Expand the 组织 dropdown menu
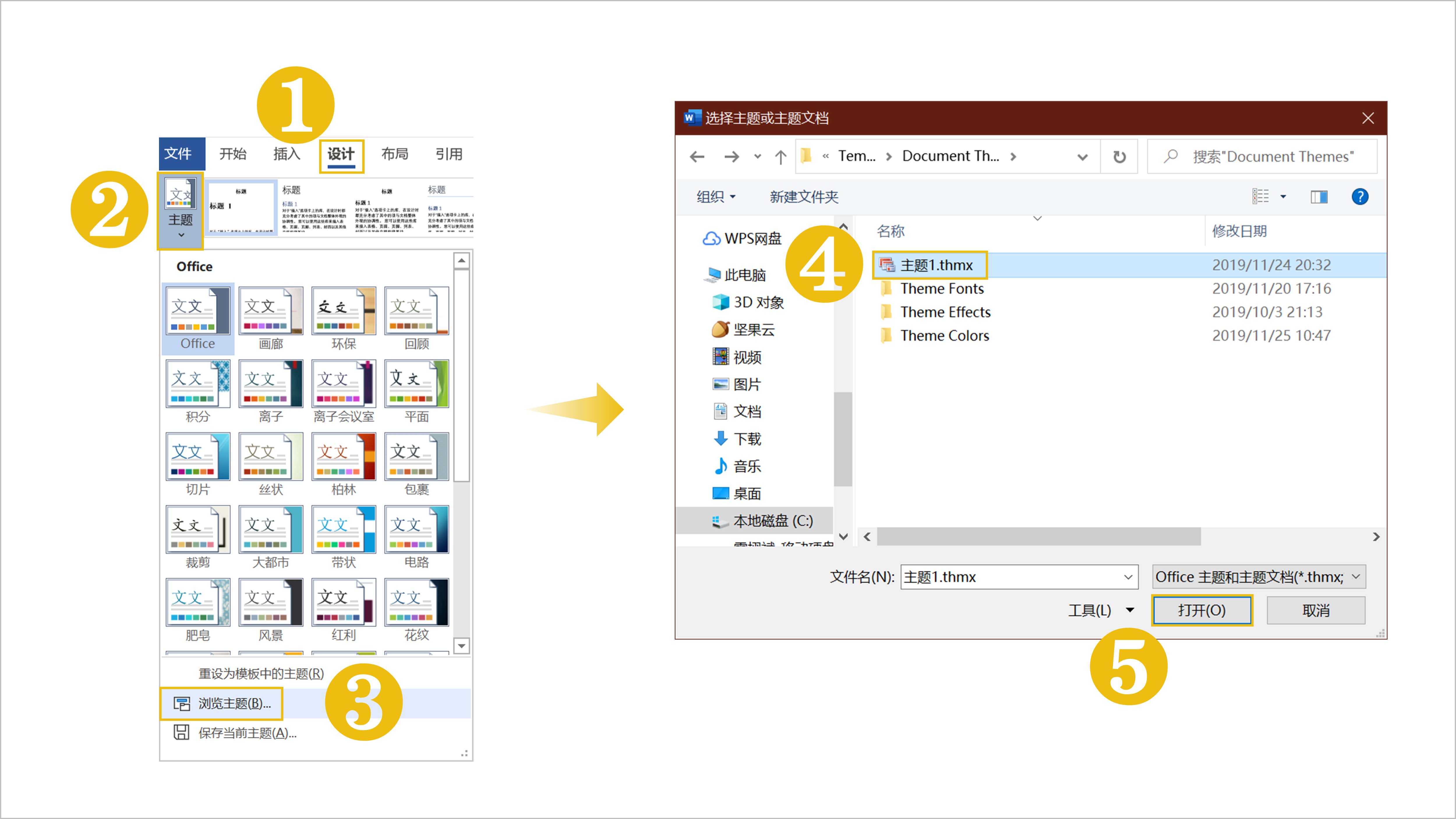The image size is (1456, 819). click(x=715, y=197)
